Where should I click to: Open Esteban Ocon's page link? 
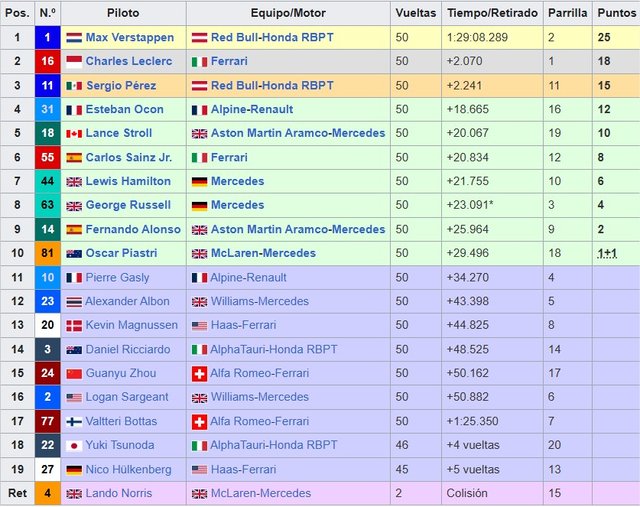[x=124, y=109]
